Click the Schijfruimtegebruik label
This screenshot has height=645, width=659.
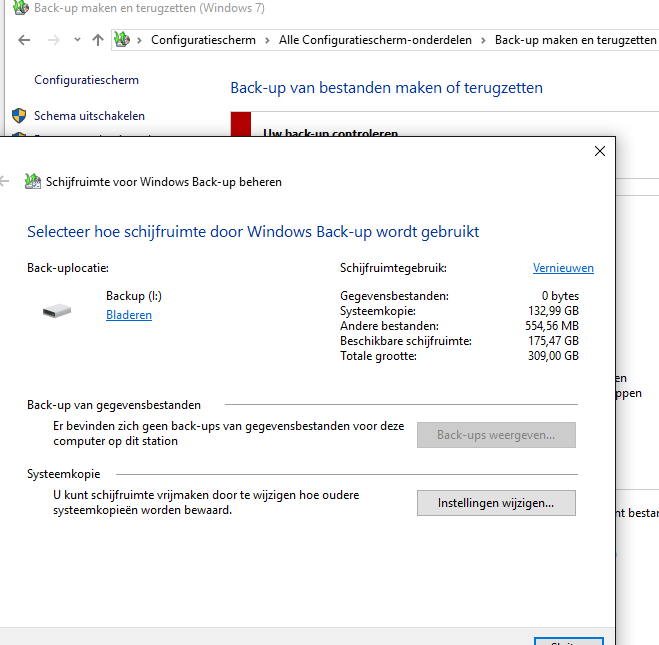tap(393, 268)
